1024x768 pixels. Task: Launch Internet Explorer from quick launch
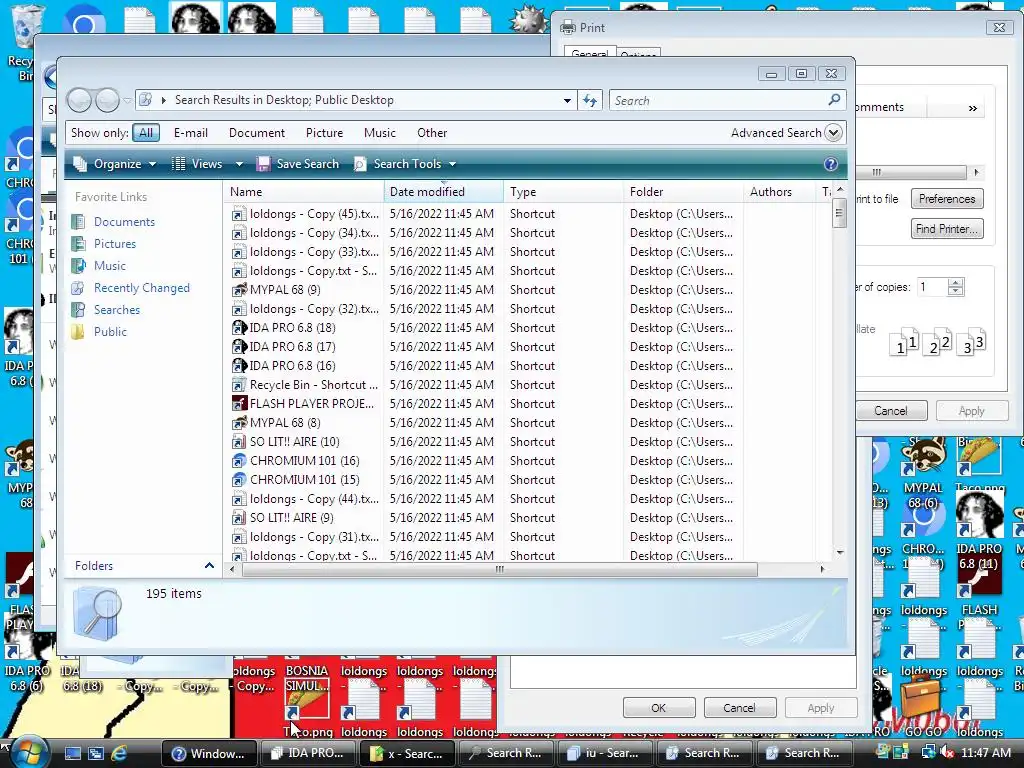tap(119, 753)
